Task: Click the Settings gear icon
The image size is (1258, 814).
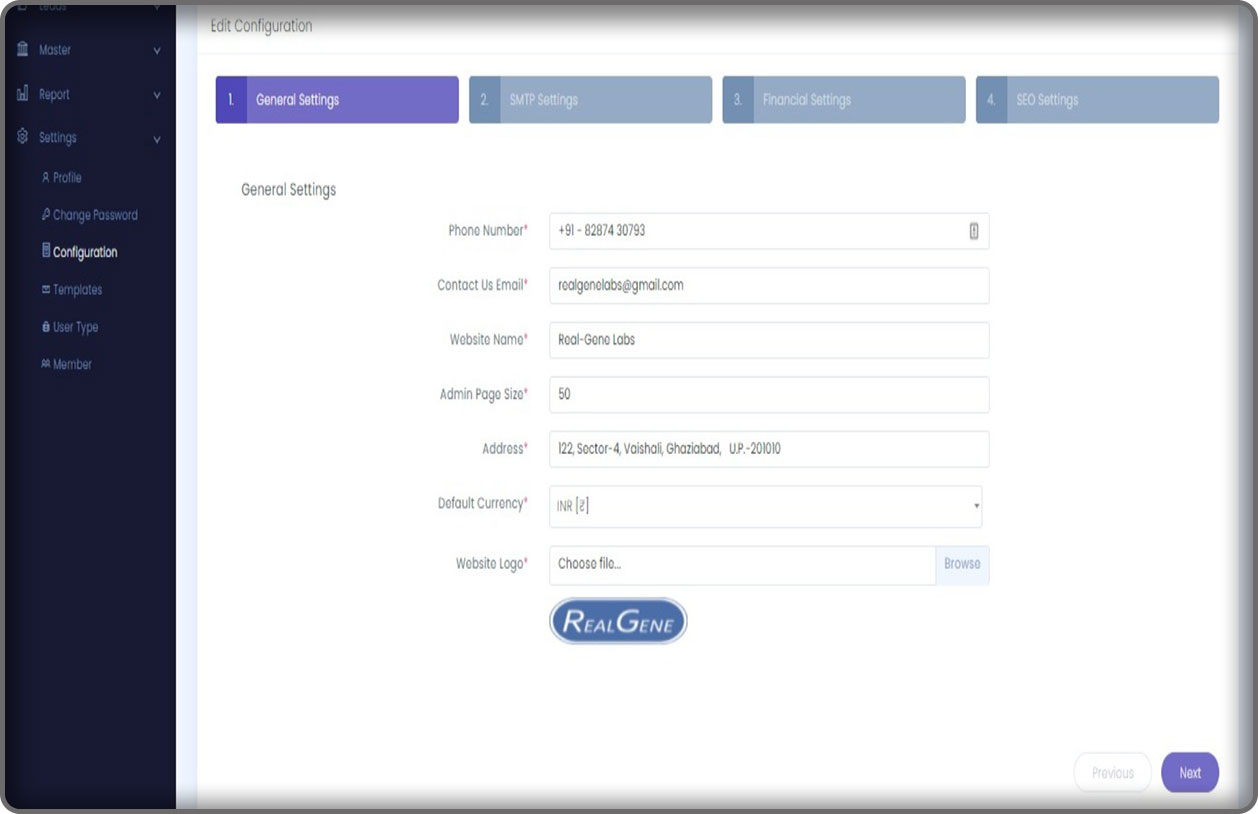Action: (22, 137)
